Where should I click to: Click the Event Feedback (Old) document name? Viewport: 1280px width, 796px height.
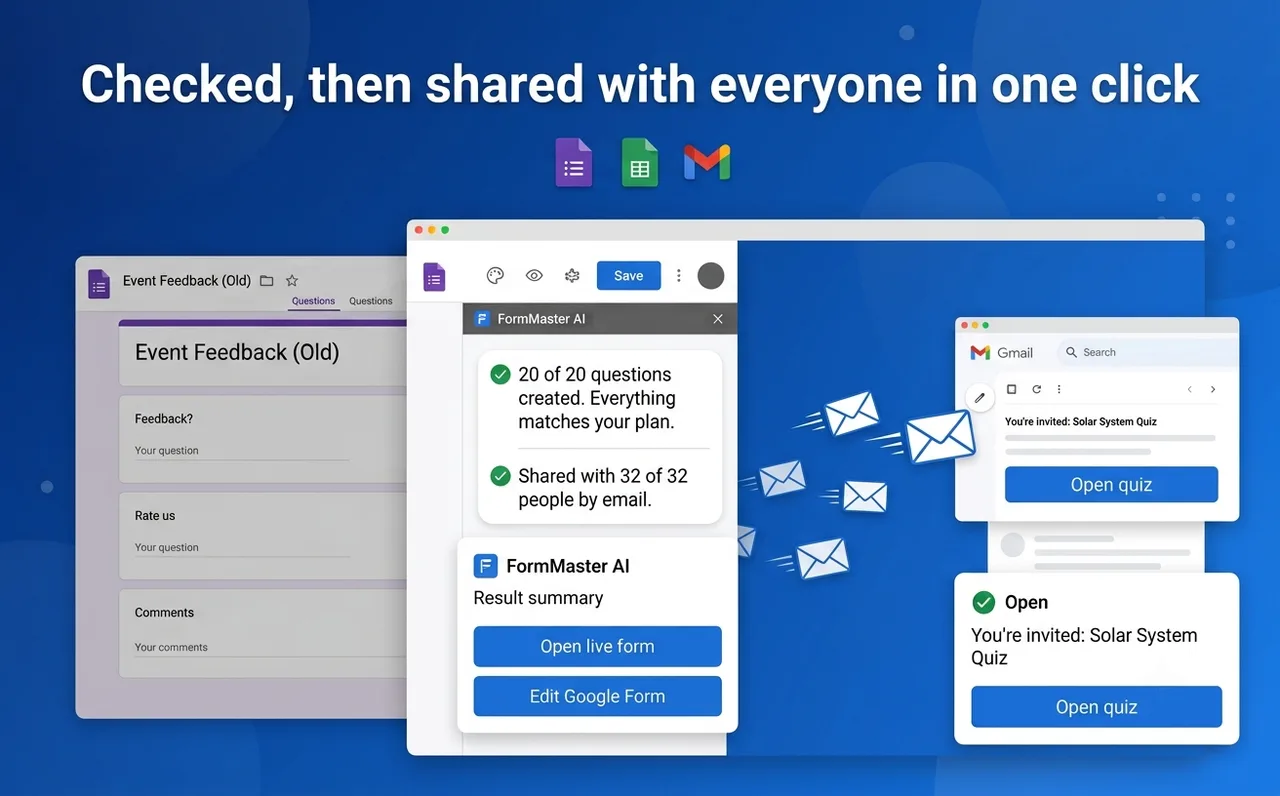(x=187, y=281)
